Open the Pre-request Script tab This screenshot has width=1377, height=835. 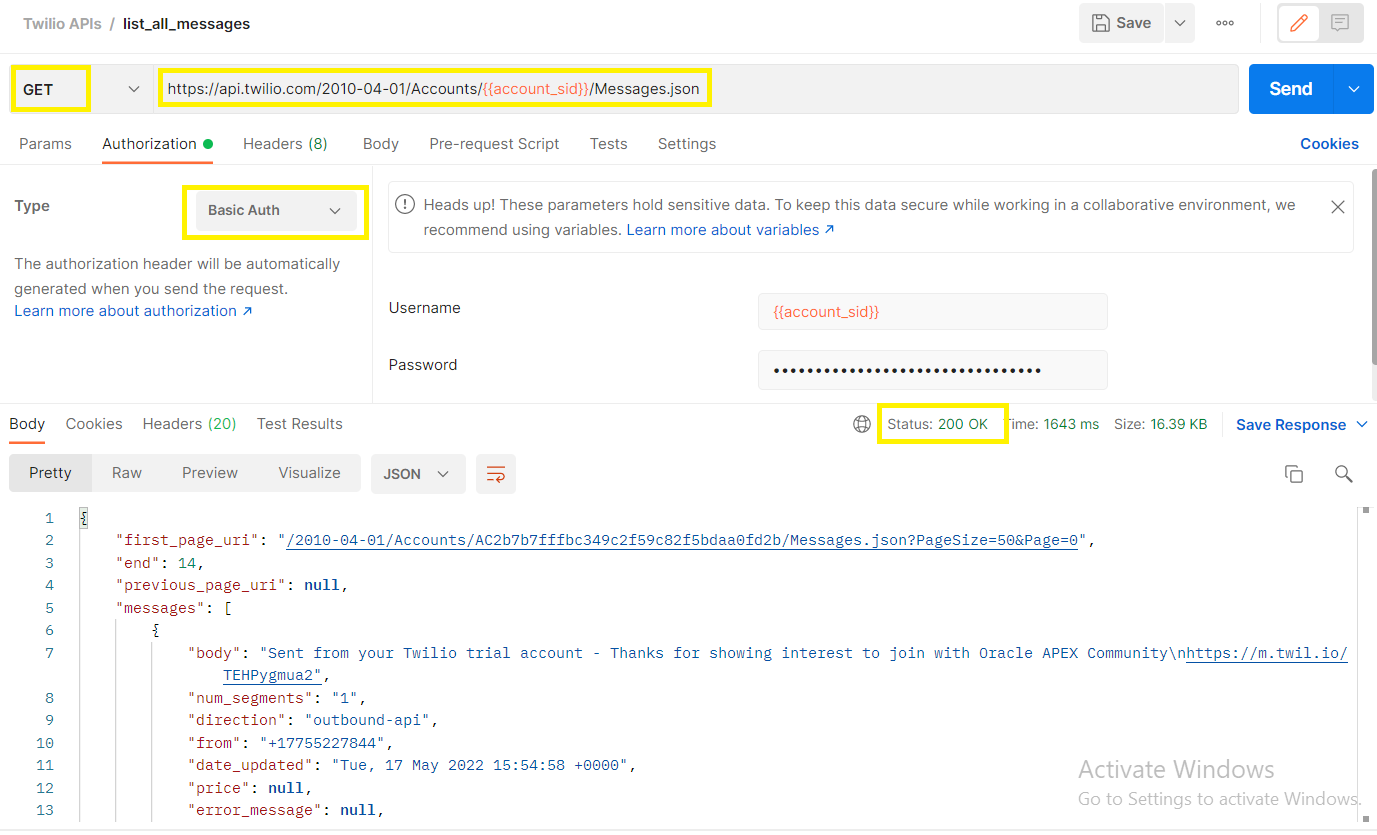[494, 144]
